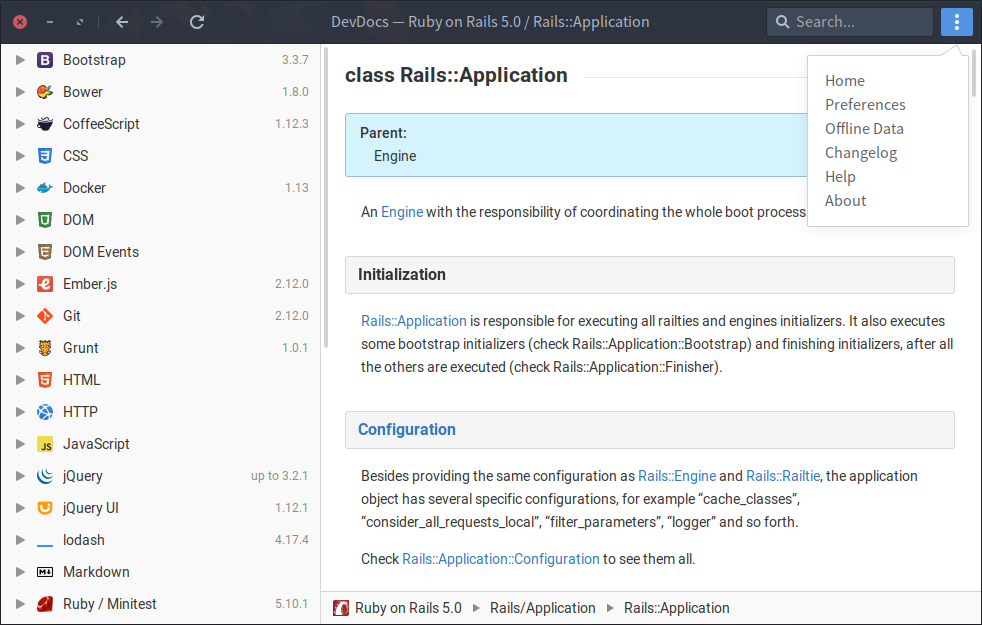The image size is (982, 625).
Task: Expand the DOM Events tree arrow
Action: click(x=20, y=252)
